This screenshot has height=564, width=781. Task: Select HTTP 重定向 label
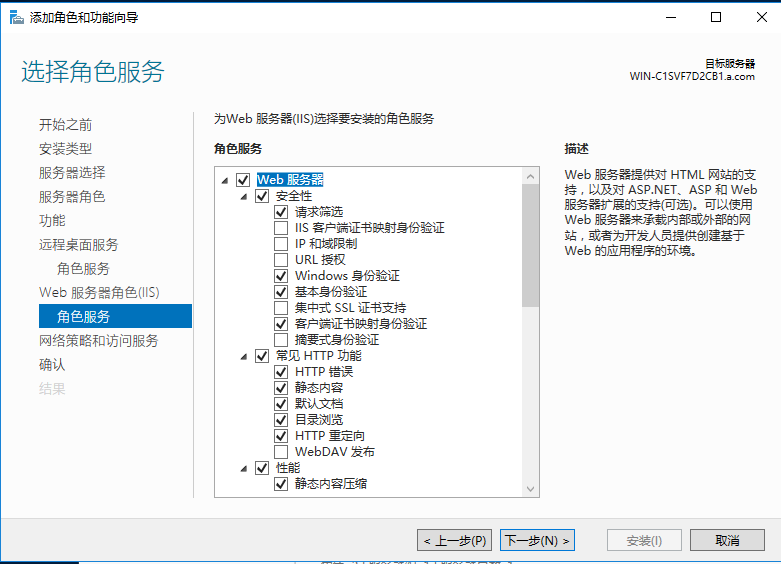click(330, 435)
